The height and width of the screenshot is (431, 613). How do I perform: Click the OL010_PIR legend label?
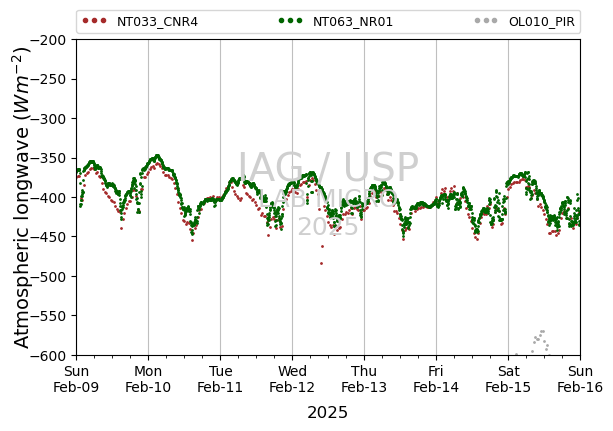[x=541, y=22]
